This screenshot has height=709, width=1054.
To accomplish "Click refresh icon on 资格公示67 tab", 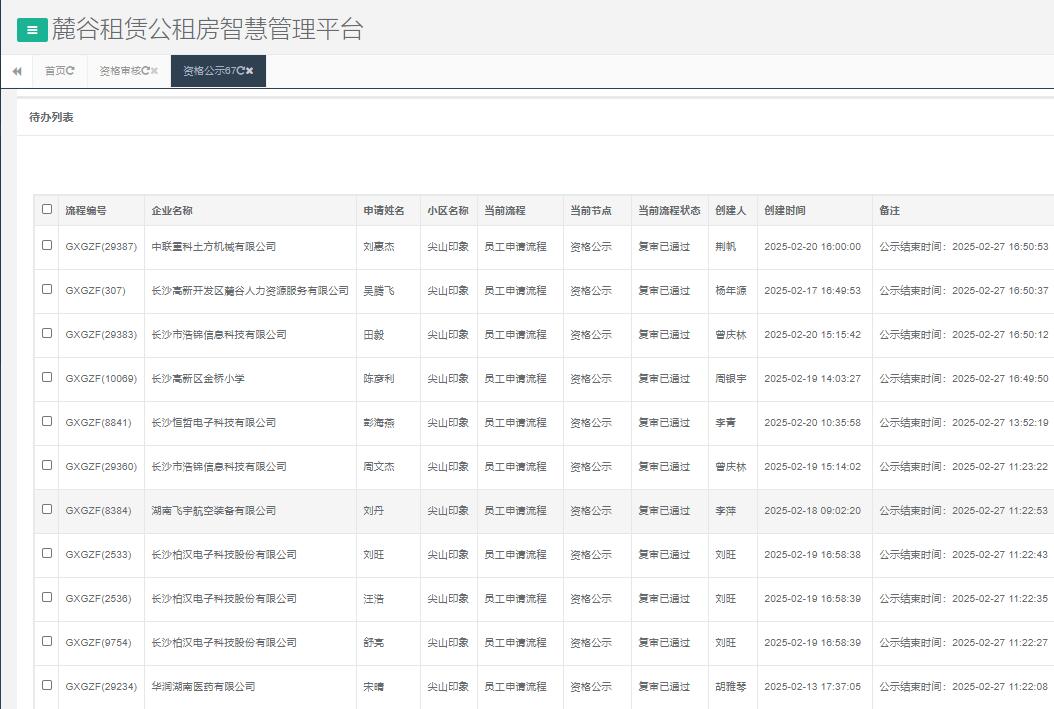I will click(x=240, y=71).
